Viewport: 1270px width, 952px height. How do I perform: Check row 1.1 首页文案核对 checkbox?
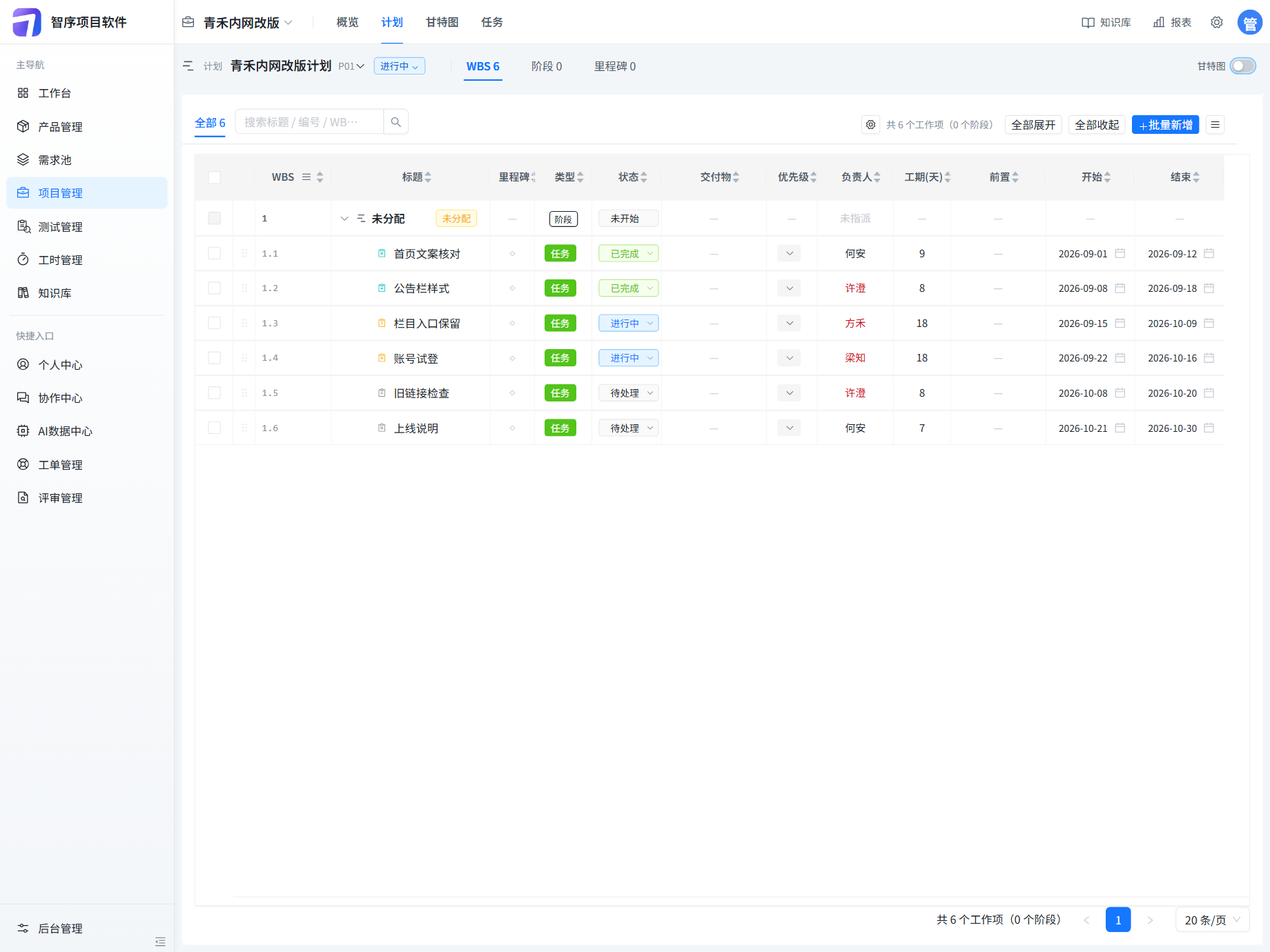click(x=215, y=253)
